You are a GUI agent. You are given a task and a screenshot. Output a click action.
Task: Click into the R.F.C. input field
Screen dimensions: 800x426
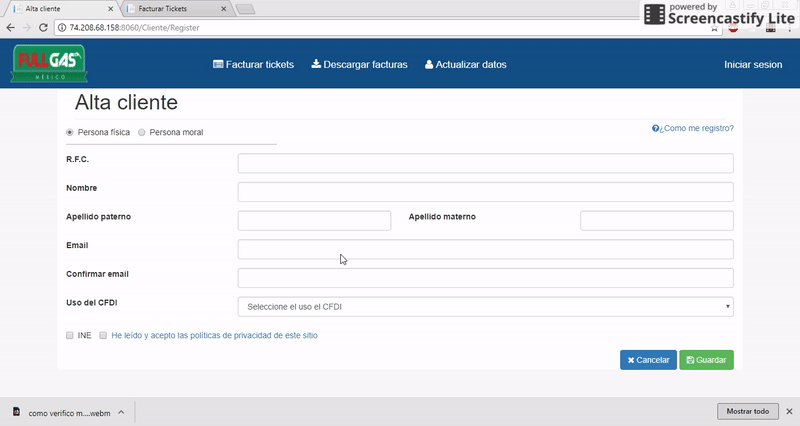tap(485, 163)
